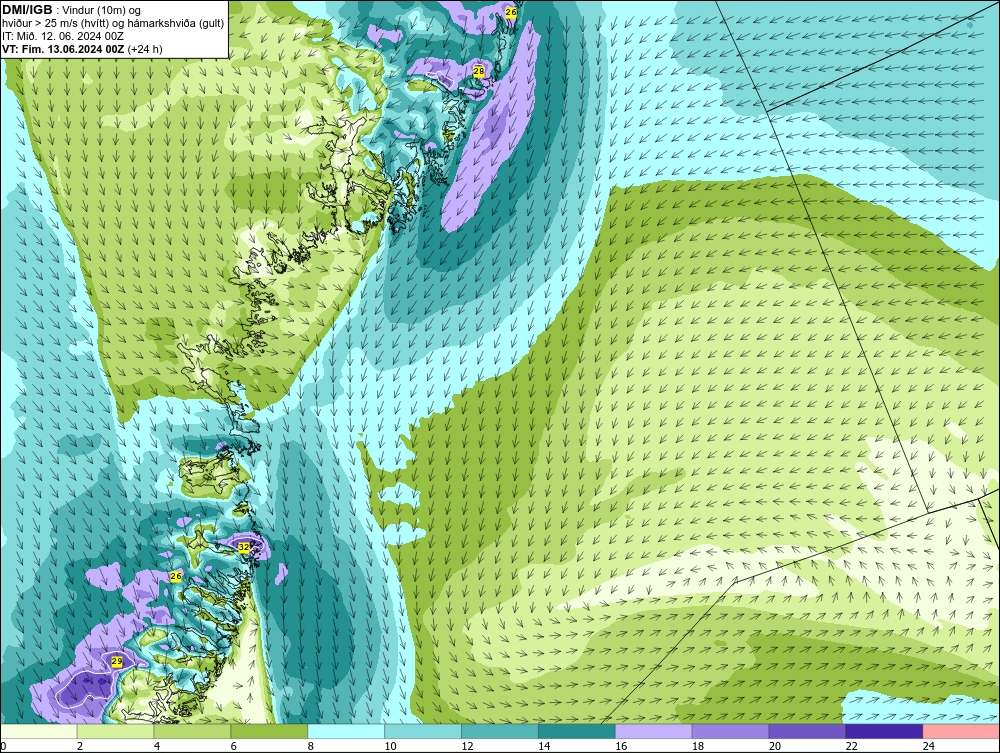The width and height of the screenshot is (1000, 753).
Task: Select the pale cyan 8–10 m/s legend swatch
Action: pyautogui.click(x=346, y=731)
